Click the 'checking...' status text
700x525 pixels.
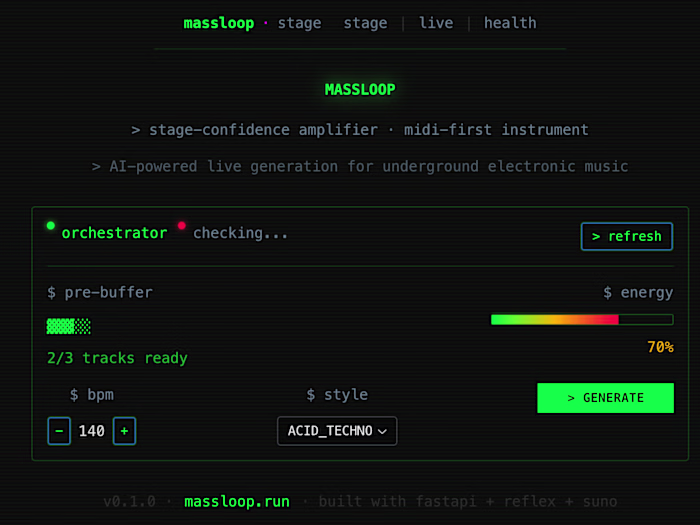click(x=240, y=233)
